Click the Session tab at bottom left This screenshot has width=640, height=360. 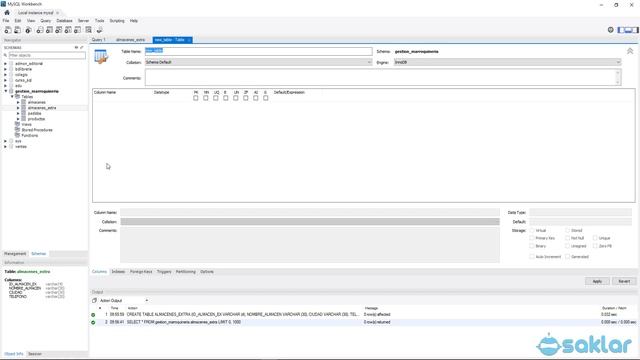point(35,354)
